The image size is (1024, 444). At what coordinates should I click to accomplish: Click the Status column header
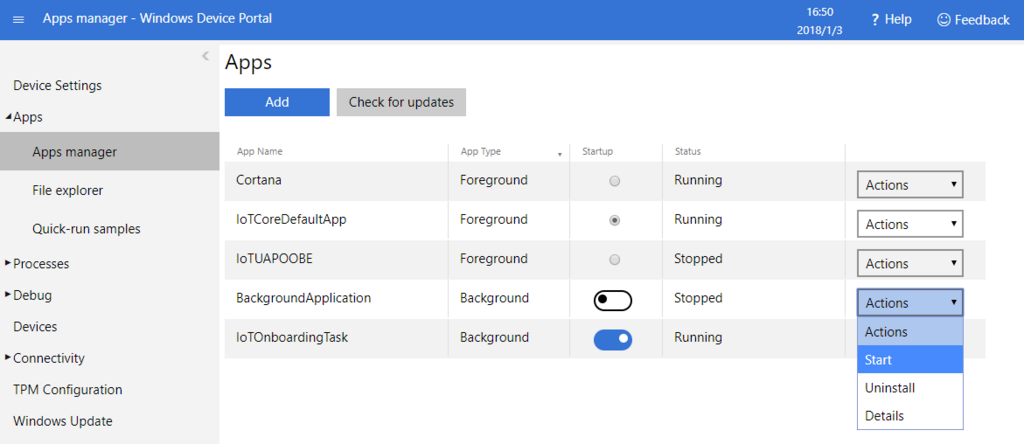pyautogui.click(x=688, y=151)
